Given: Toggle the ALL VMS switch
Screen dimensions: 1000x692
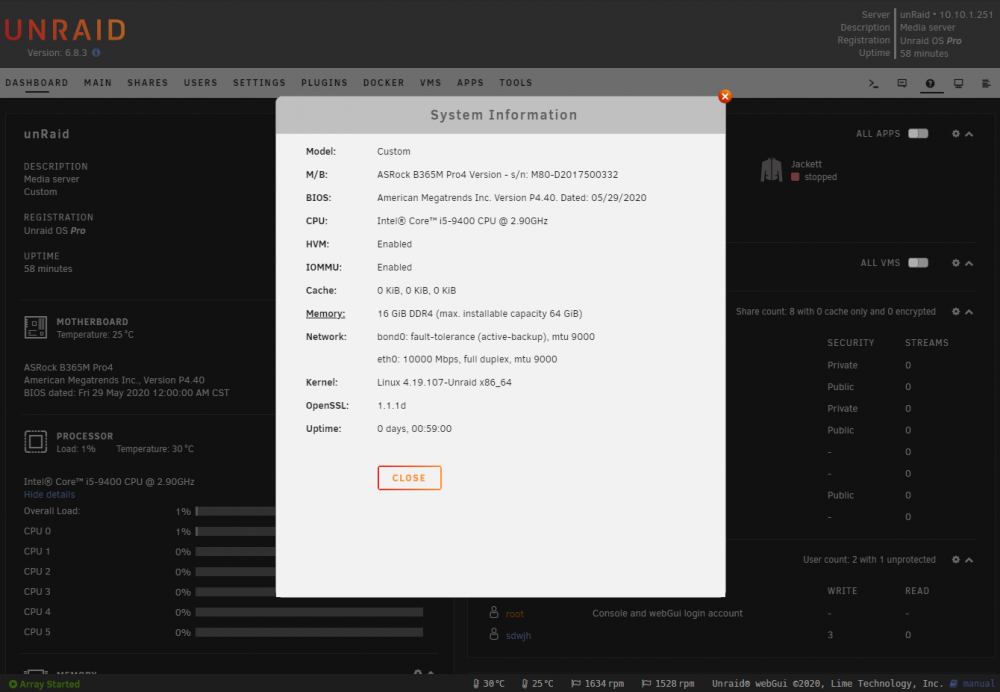Looking at the screenshot, I should click(x=918, y=263).
